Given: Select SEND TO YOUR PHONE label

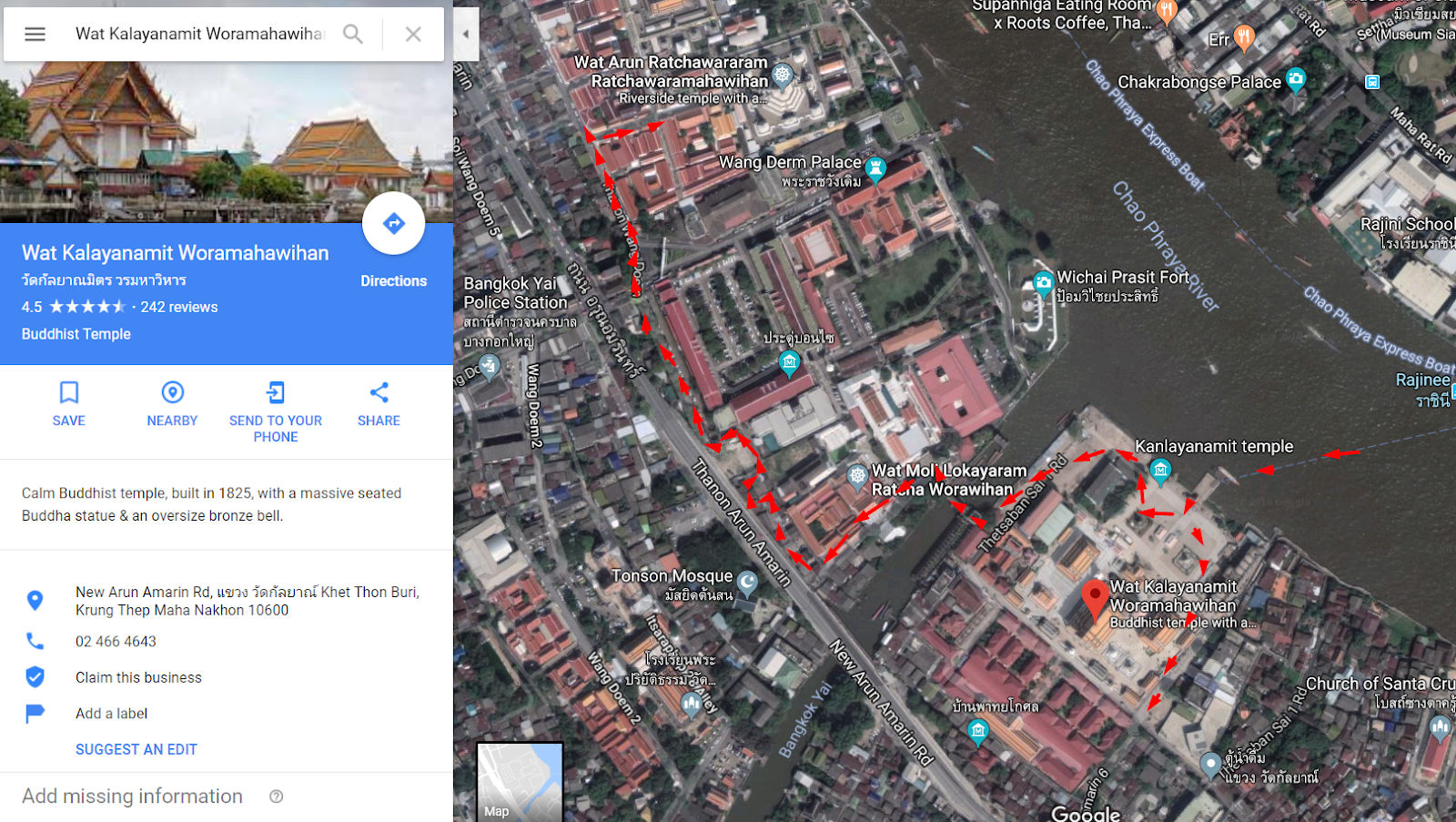Looking at the screenshot, I should tap(276, 429).
